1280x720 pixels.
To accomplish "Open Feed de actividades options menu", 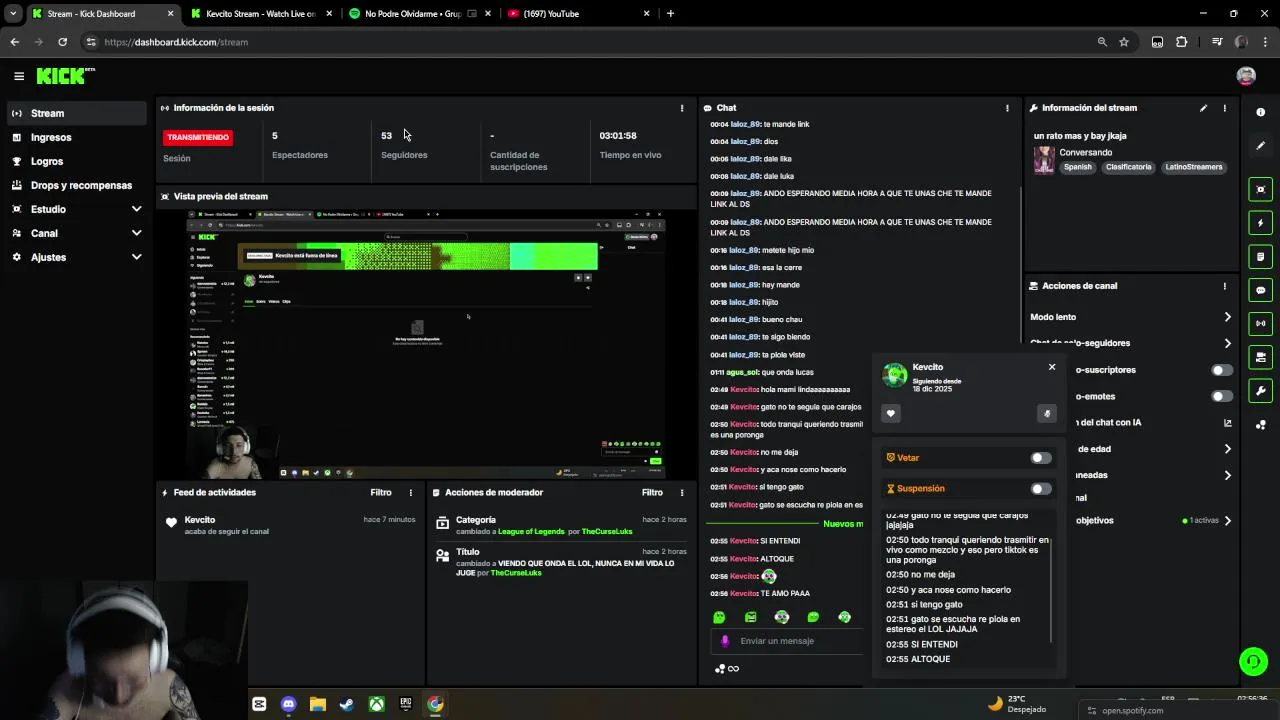I will [x=410, y=492].
